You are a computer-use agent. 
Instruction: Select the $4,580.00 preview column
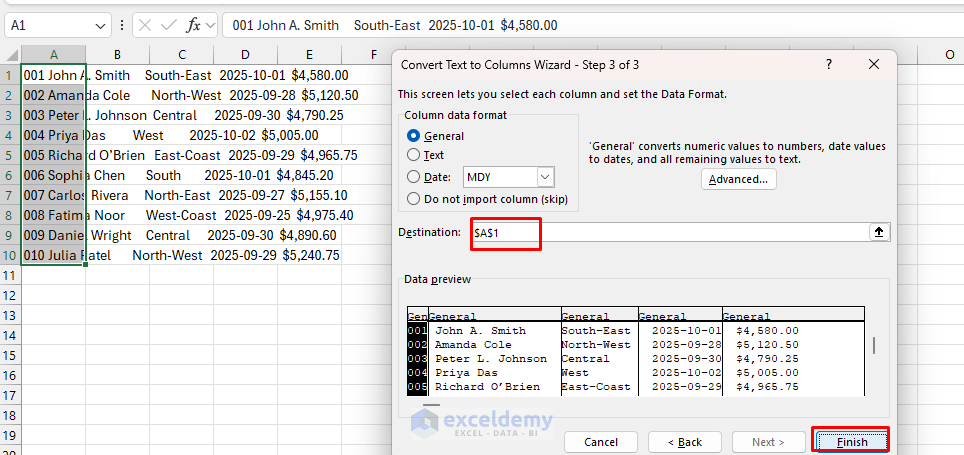(x=794, y=352)
